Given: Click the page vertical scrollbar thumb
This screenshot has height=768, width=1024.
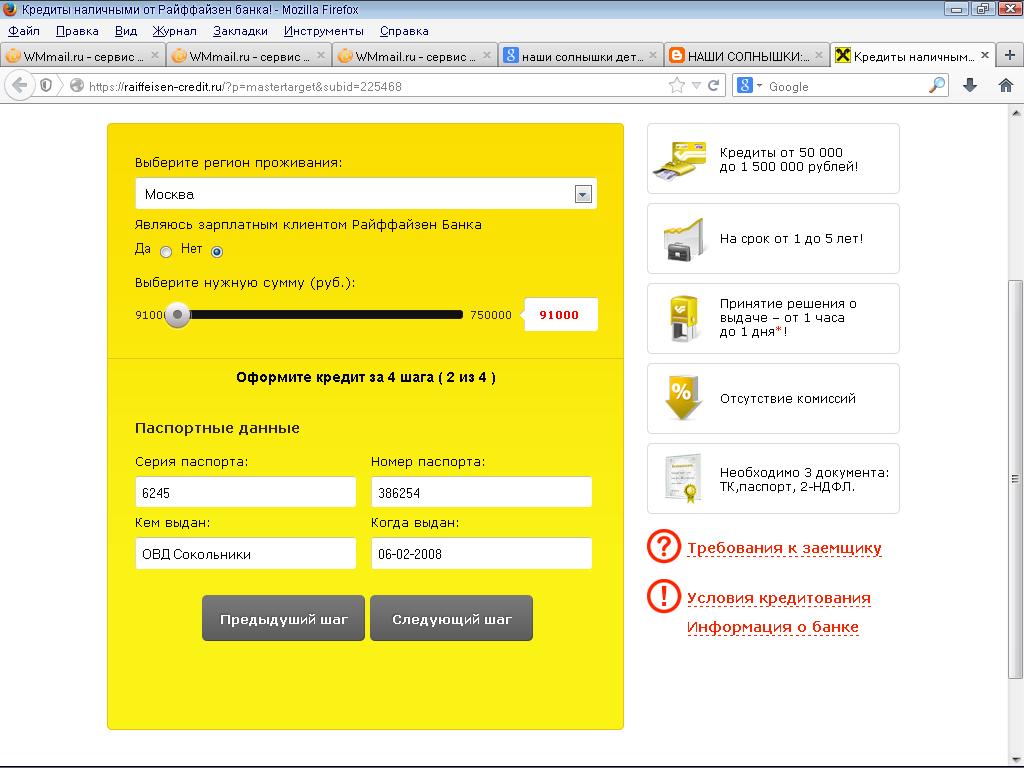Looking at the screenshot, I should click(1016, 479).
